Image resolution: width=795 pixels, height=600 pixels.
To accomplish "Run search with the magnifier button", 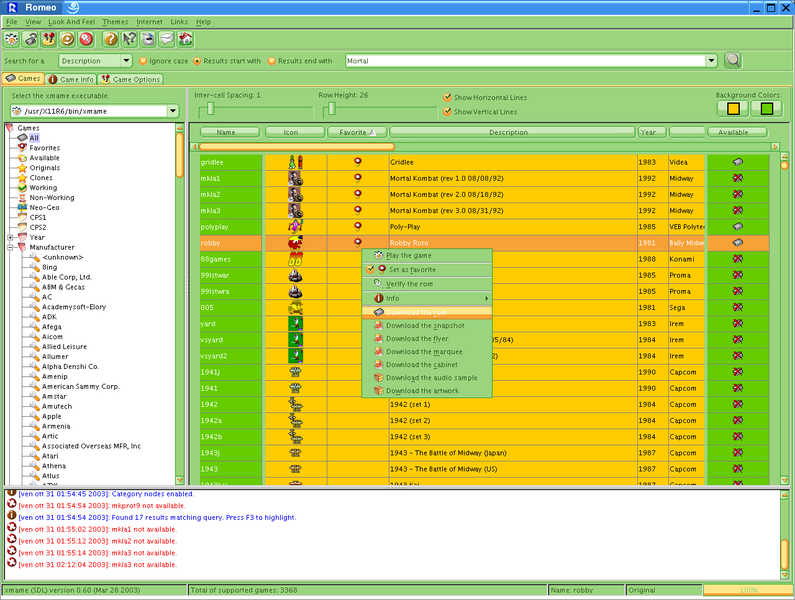I will point(733,60).
